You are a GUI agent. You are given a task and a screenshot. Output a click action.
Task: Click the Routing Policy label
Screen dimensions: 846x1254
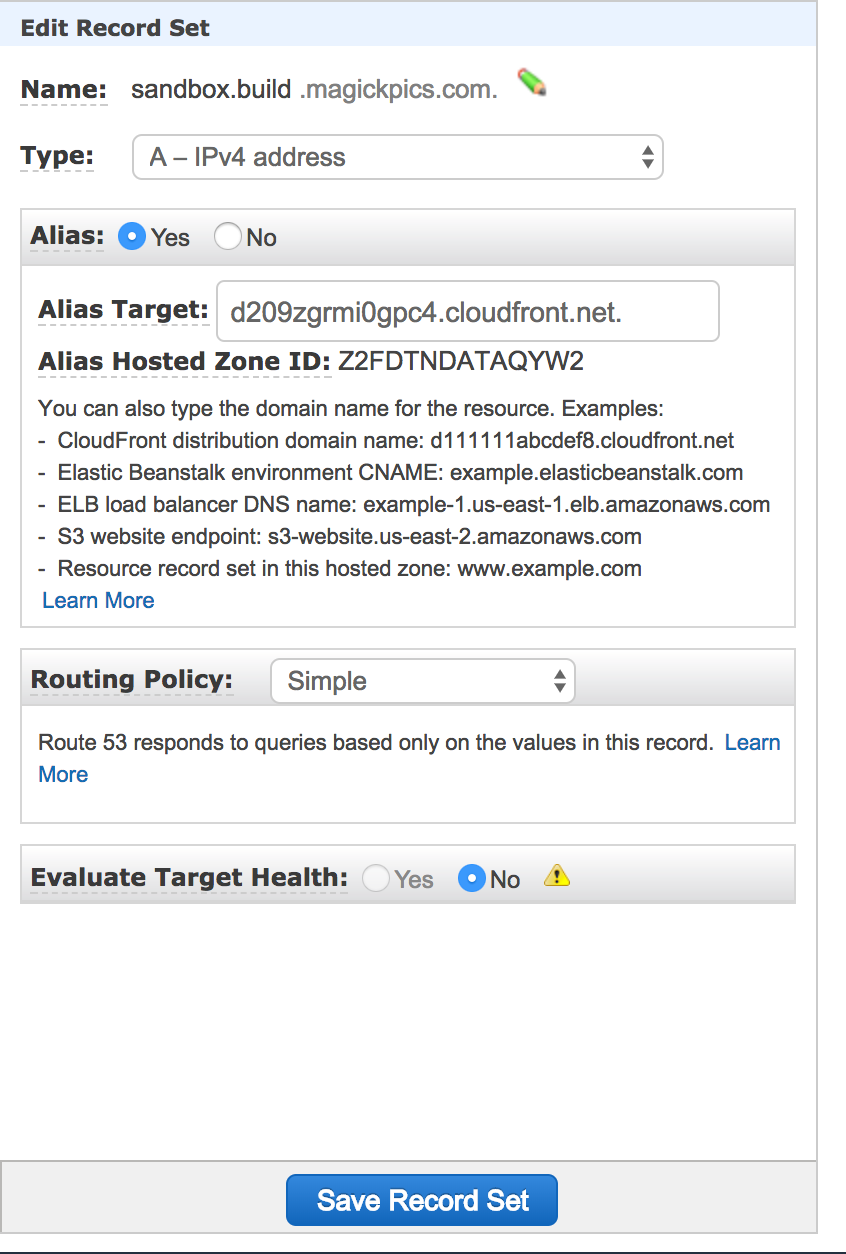tap(132, 679)
